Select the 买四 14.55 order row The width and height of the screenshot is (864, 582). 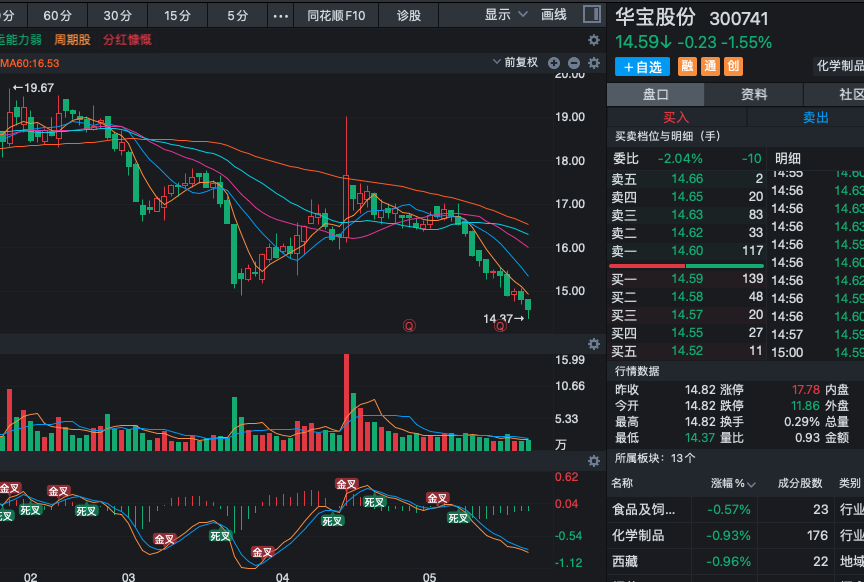687,333
